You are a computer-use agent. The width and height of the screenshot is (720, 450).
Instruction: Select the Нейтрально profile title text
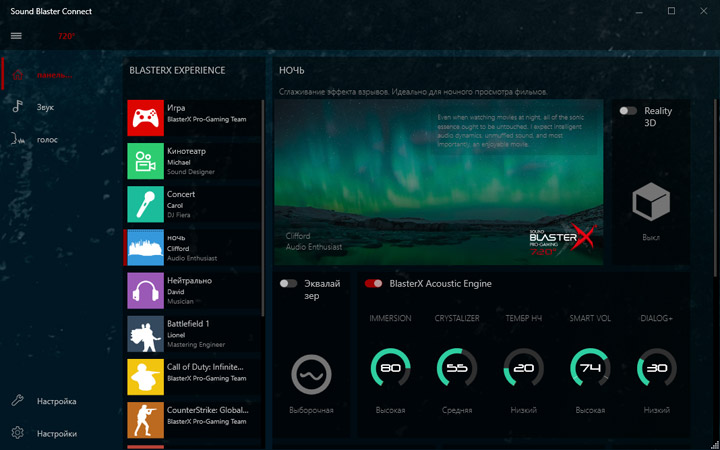coord(189,281)
